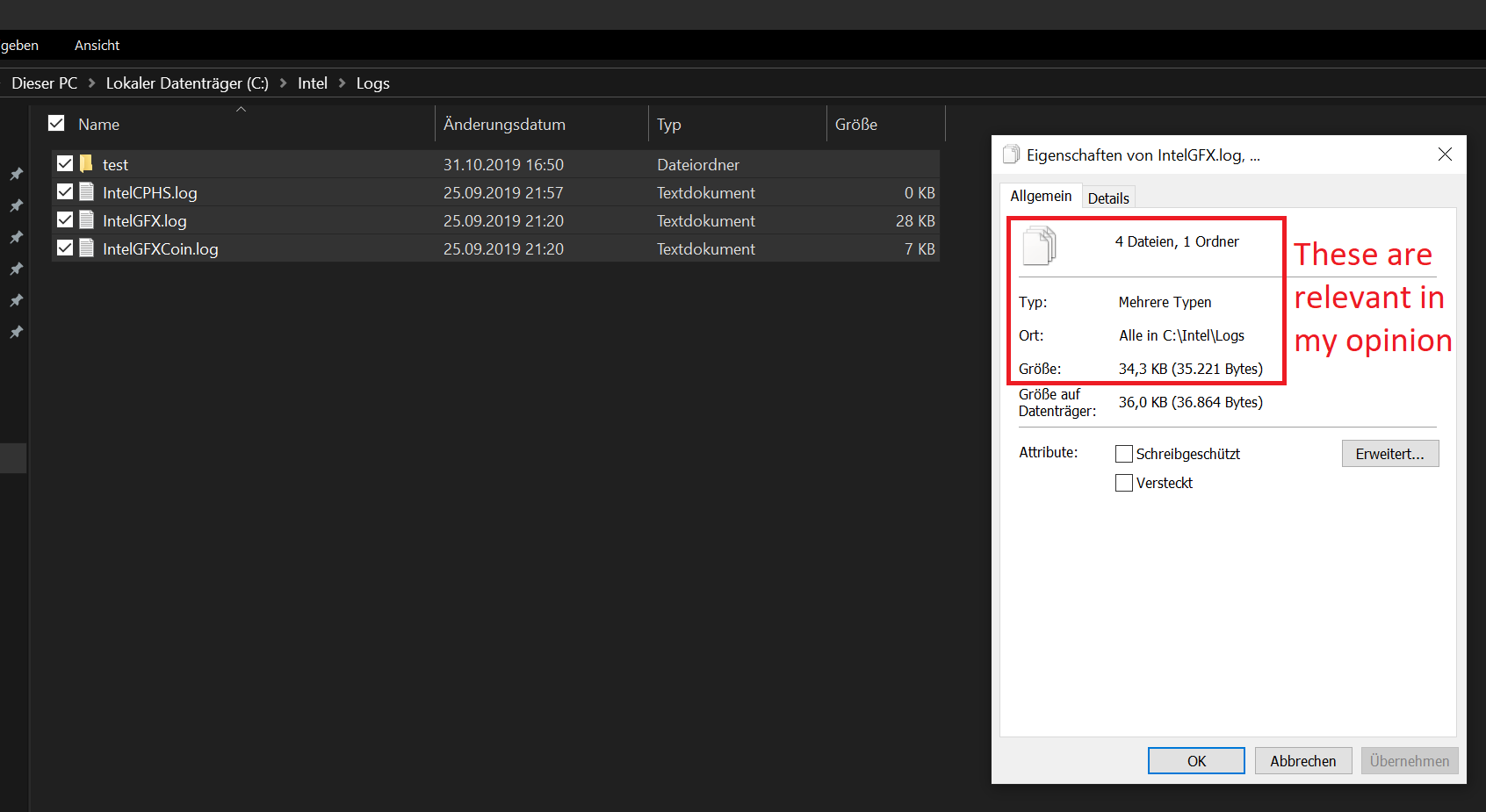
Task: Click the '4 Dateien, 1 Ordner' text
Action: coord(1177,241)
